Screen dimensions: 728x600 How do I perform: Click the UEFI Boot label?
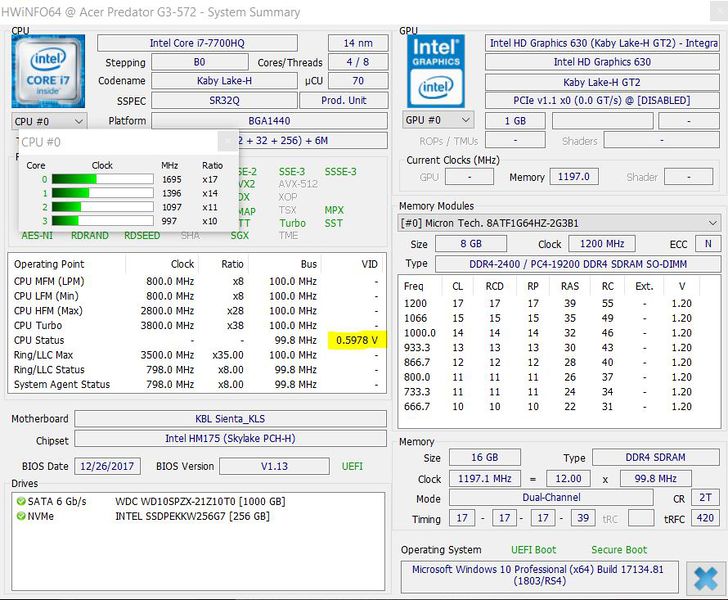click(533, 550)
